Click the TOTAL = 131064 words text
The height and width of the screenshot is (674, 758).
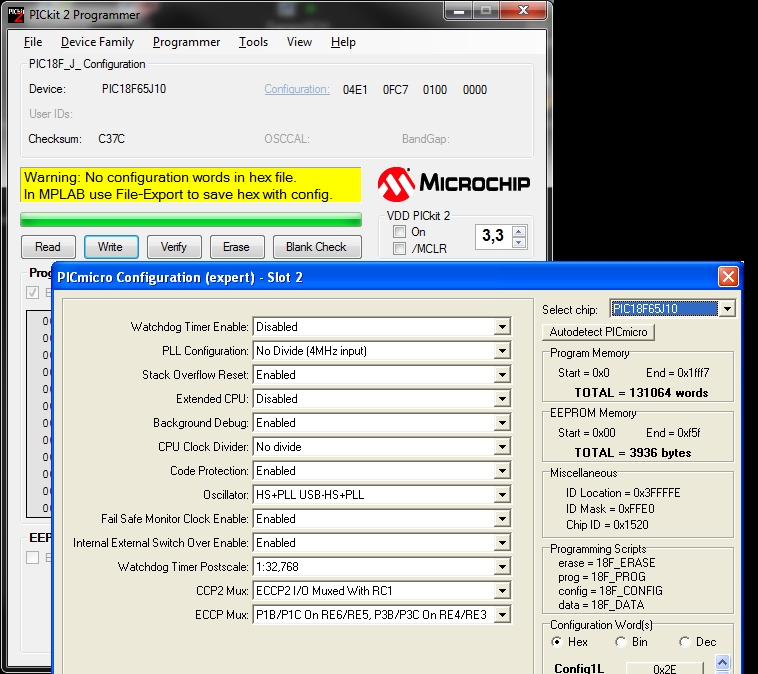(x=641, y=393)
